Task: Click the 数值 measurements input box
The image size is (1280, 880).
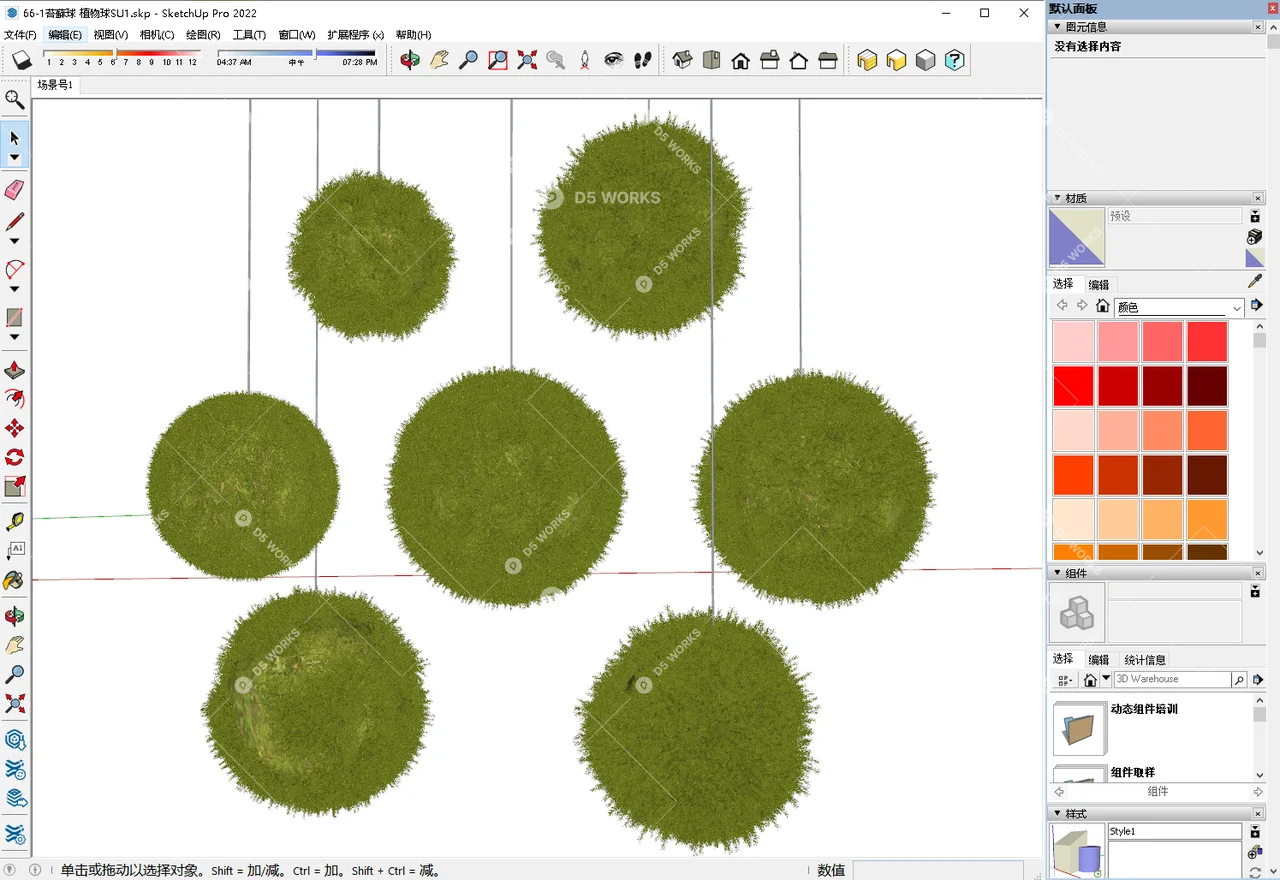Action: tap(937, 870)
